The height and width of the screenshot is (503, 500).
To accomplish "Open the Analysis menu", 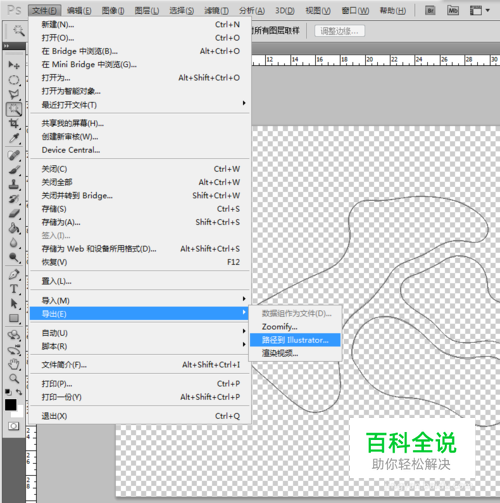I will (252, 11).
